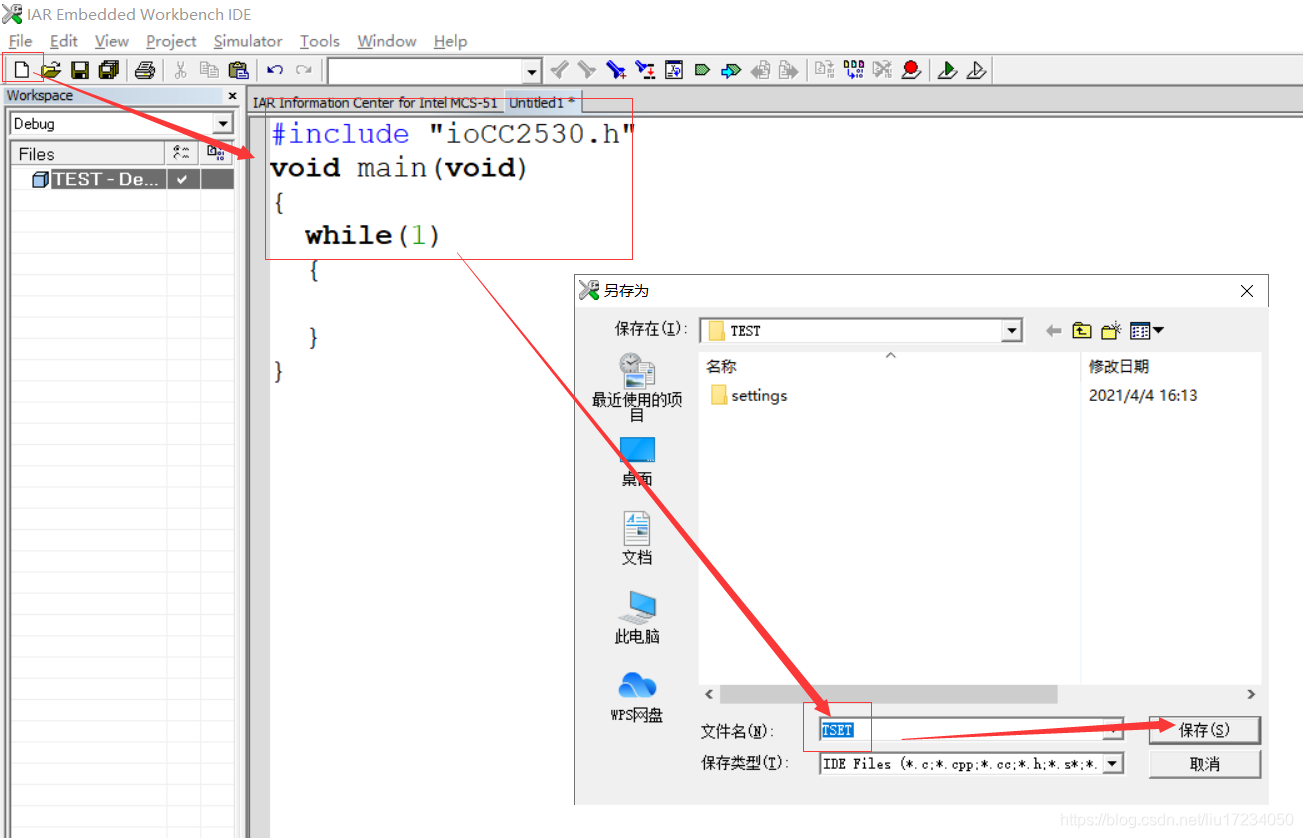Open the Simulator menu
1303x838 pixels.
pos(248,41)
